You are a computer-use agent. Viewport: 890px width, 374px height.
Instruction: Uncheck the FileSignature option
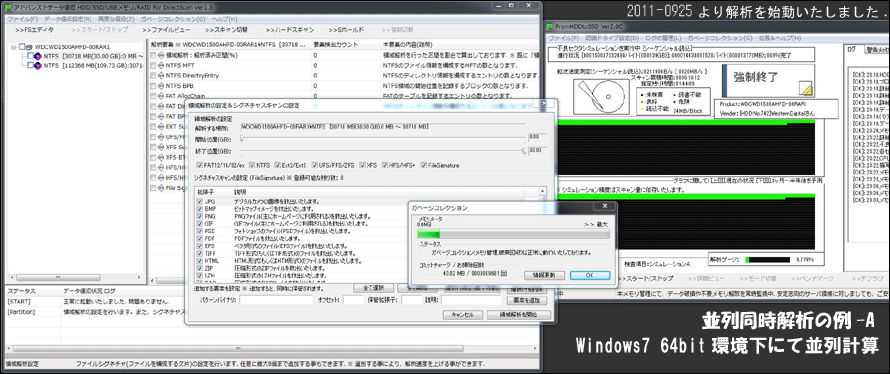[423, 165]
